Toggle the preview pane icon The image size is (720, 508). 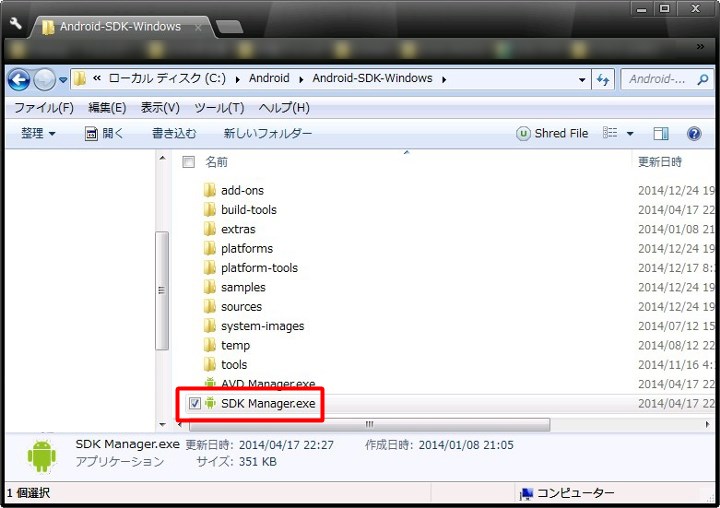tap(661, 134)
